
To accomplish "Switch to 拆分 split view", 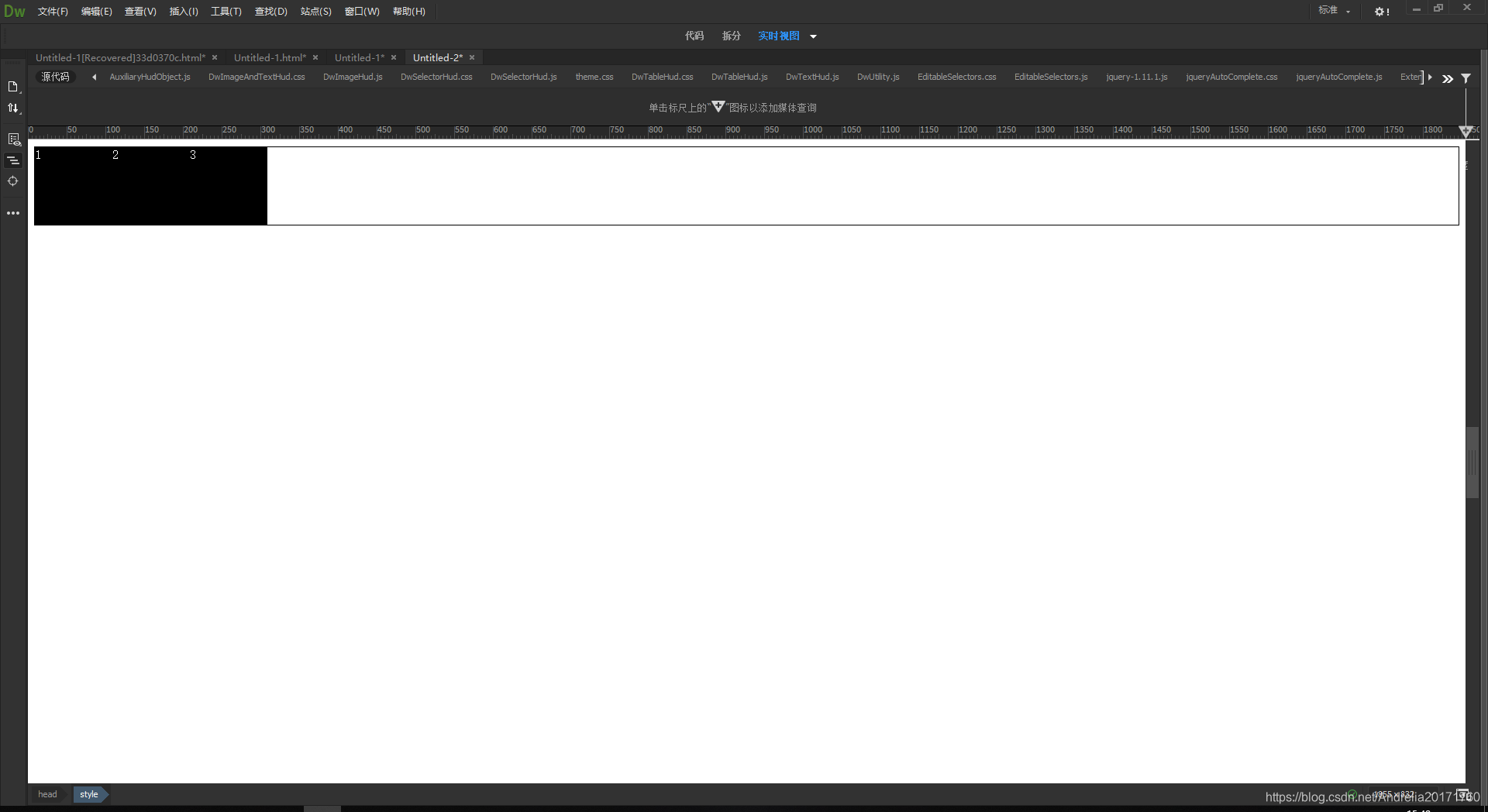I will click(732, 36).
